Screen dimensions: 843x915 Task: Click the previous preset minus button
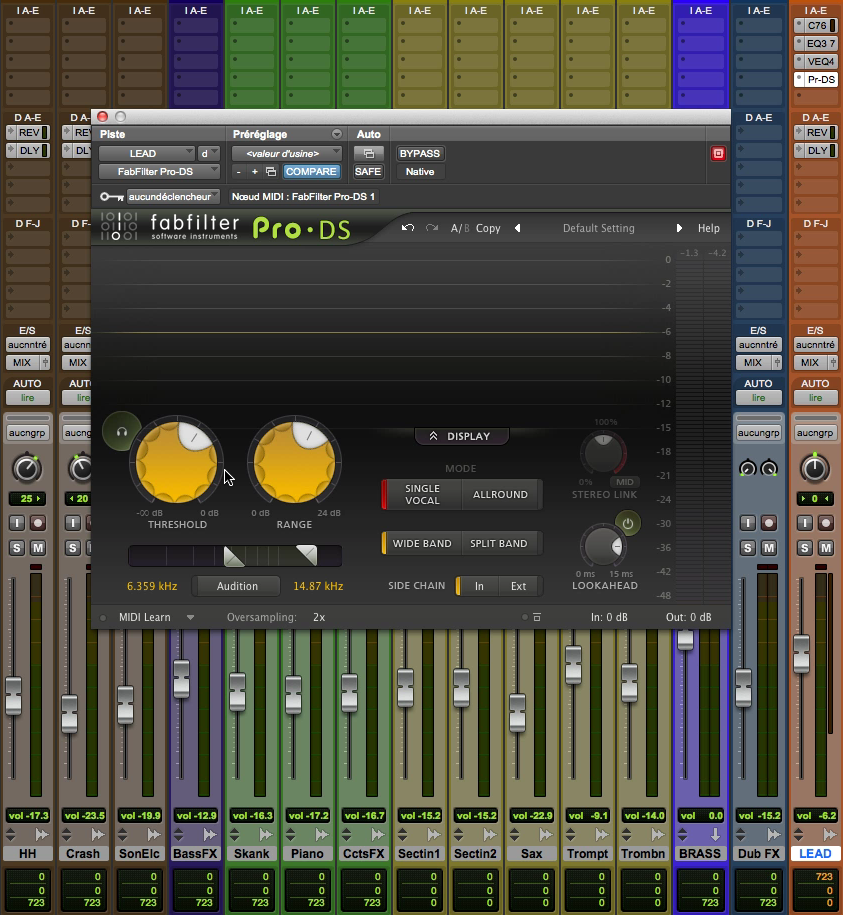click(238, 172)
